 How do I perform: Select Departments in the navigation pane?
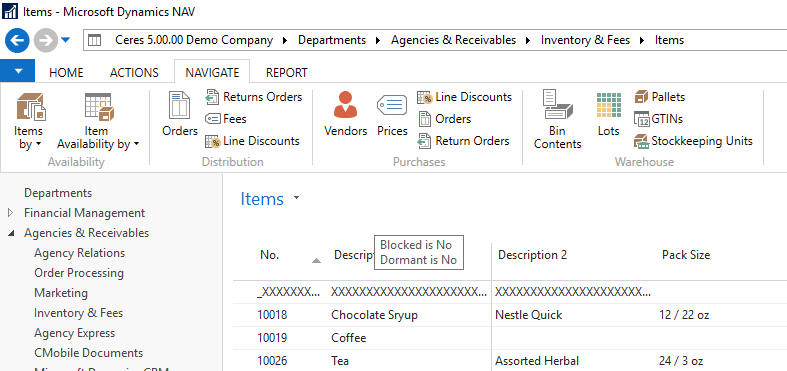click(x=58, y=193)
